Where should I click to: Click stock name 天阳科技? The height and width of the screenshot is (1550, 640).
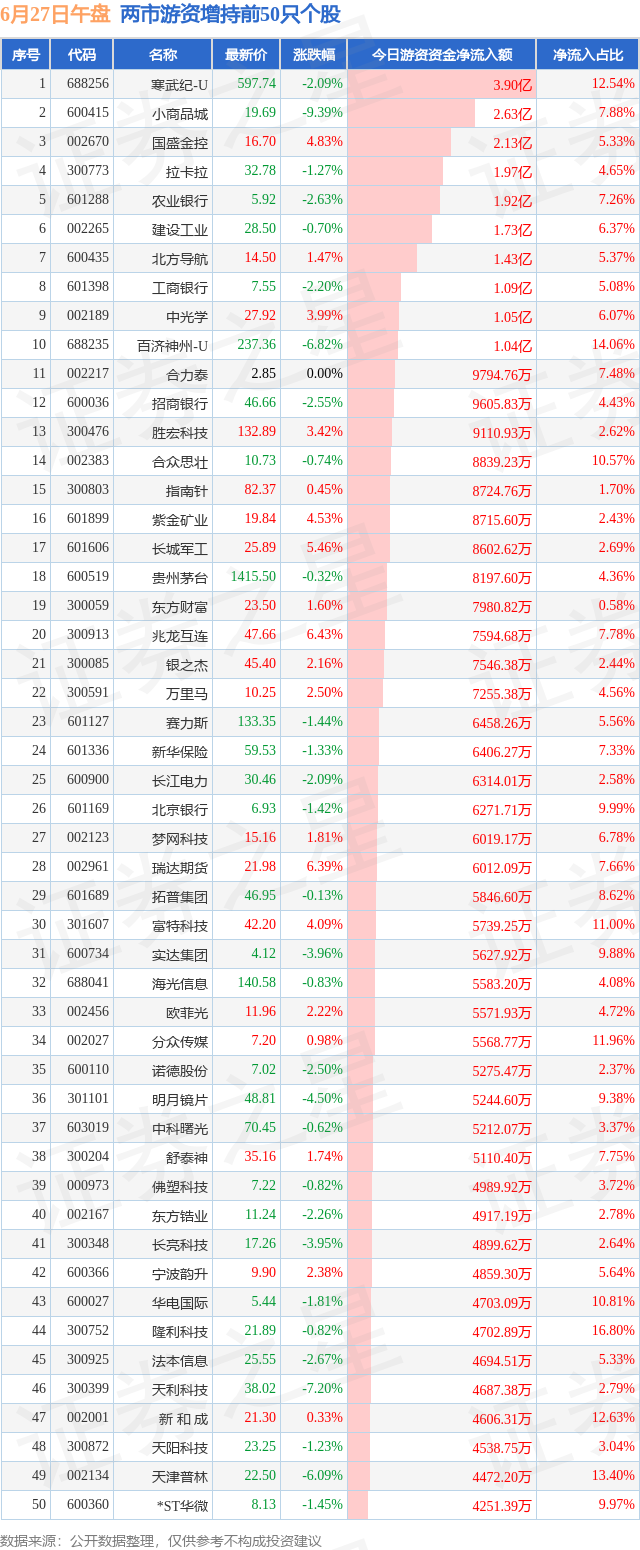(180, 1447)
